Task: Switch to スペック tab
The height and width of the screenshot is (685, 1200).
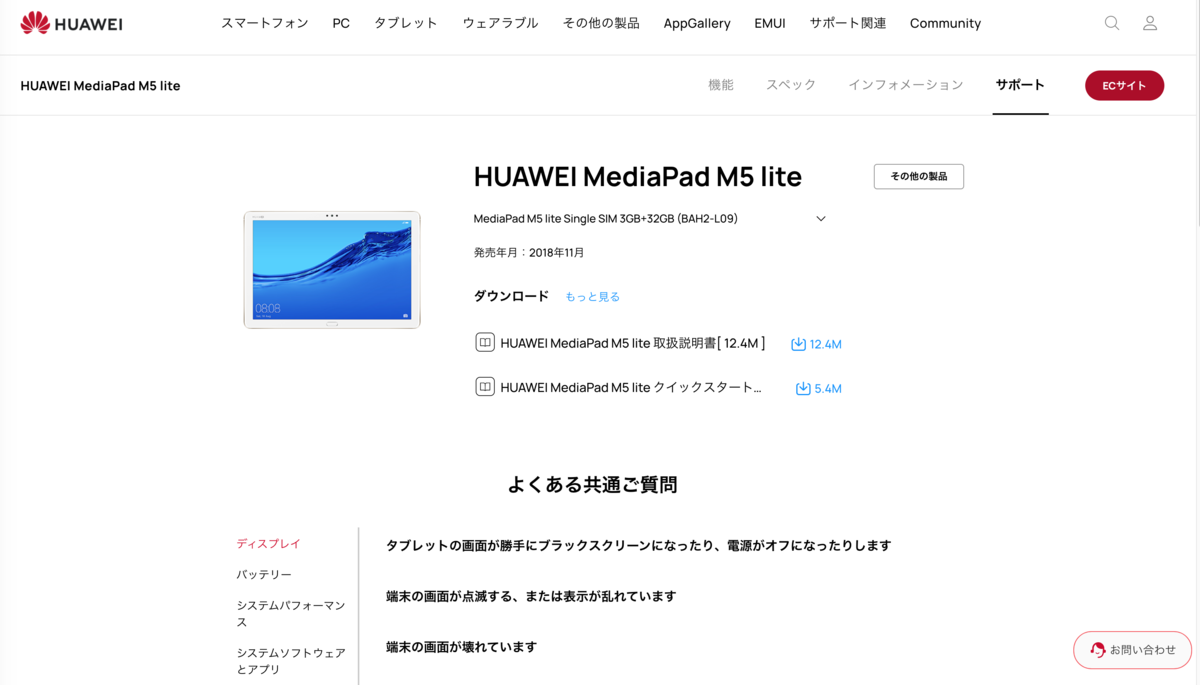Action: click(791, 85)
